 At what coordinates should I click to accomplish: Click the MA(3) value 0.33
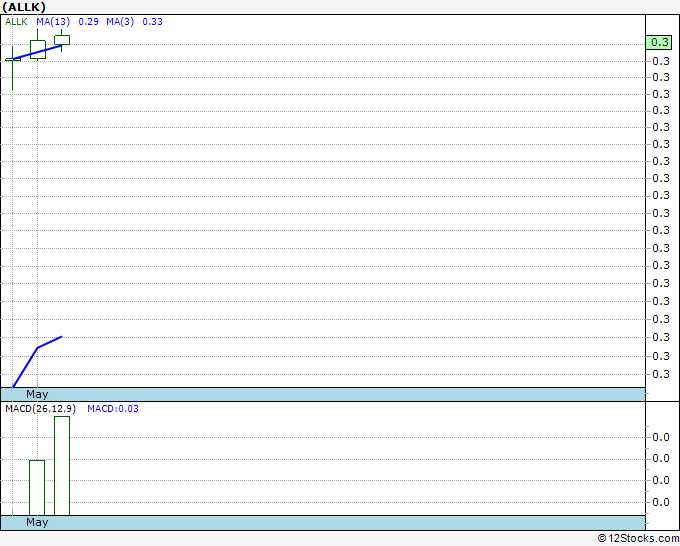[x=153, y=22]
